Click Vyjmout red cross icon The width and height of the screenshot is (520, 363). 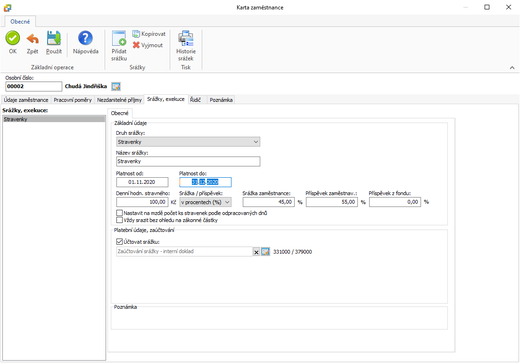136,45
